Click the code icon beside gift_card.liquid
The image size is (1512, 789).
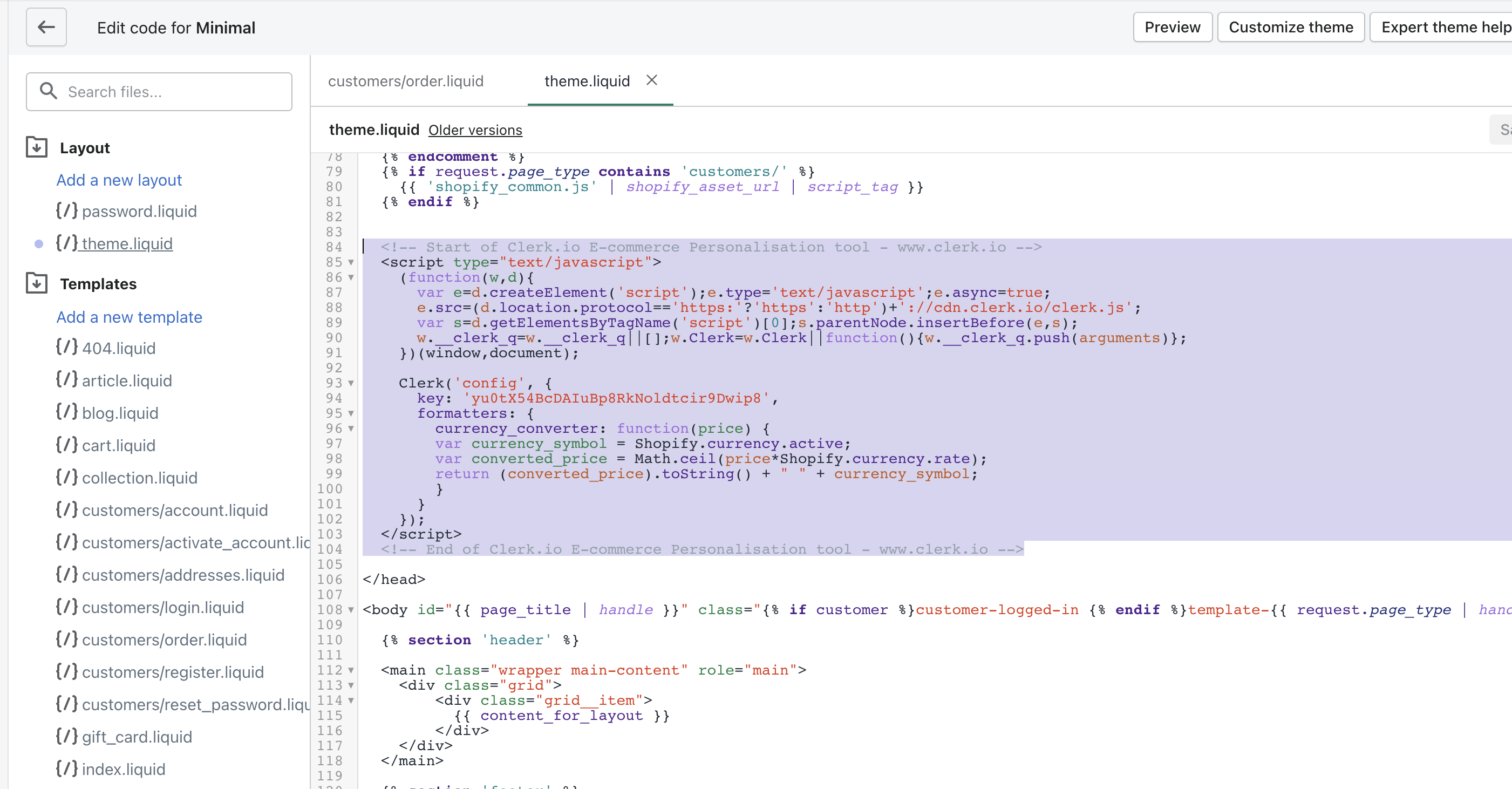66,736
